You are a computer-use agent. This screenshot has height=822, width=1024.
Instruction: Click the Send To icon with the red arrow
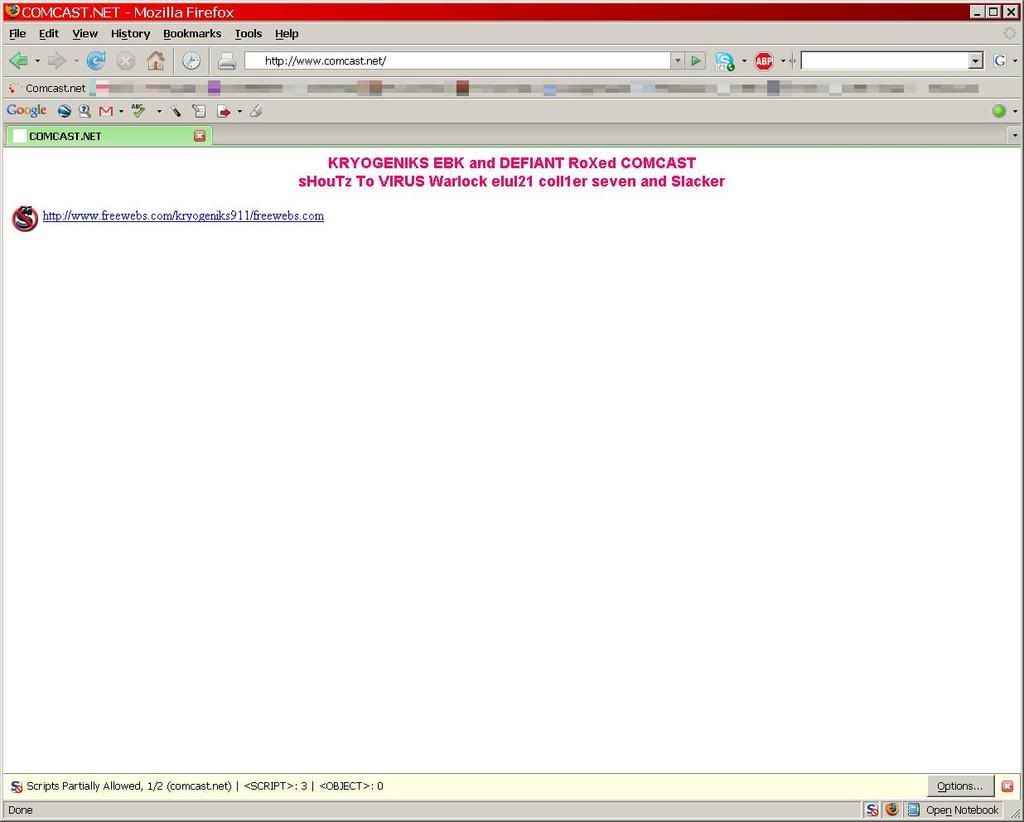224,112
